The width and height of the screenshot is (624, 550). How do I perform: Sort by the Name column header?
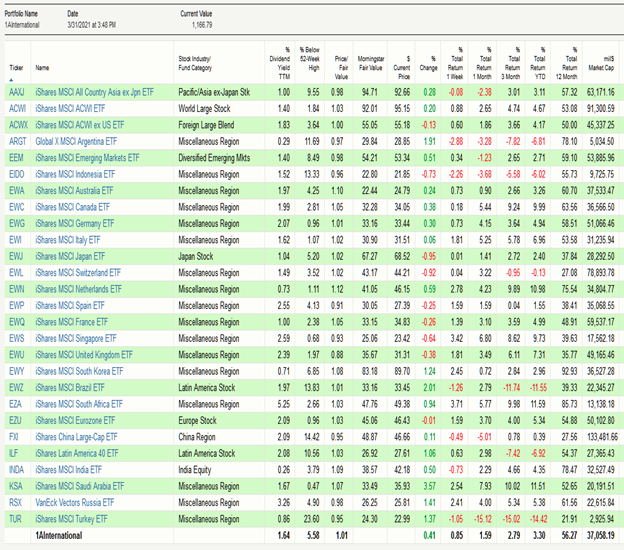pyautogui.click(x=42, y=68)
